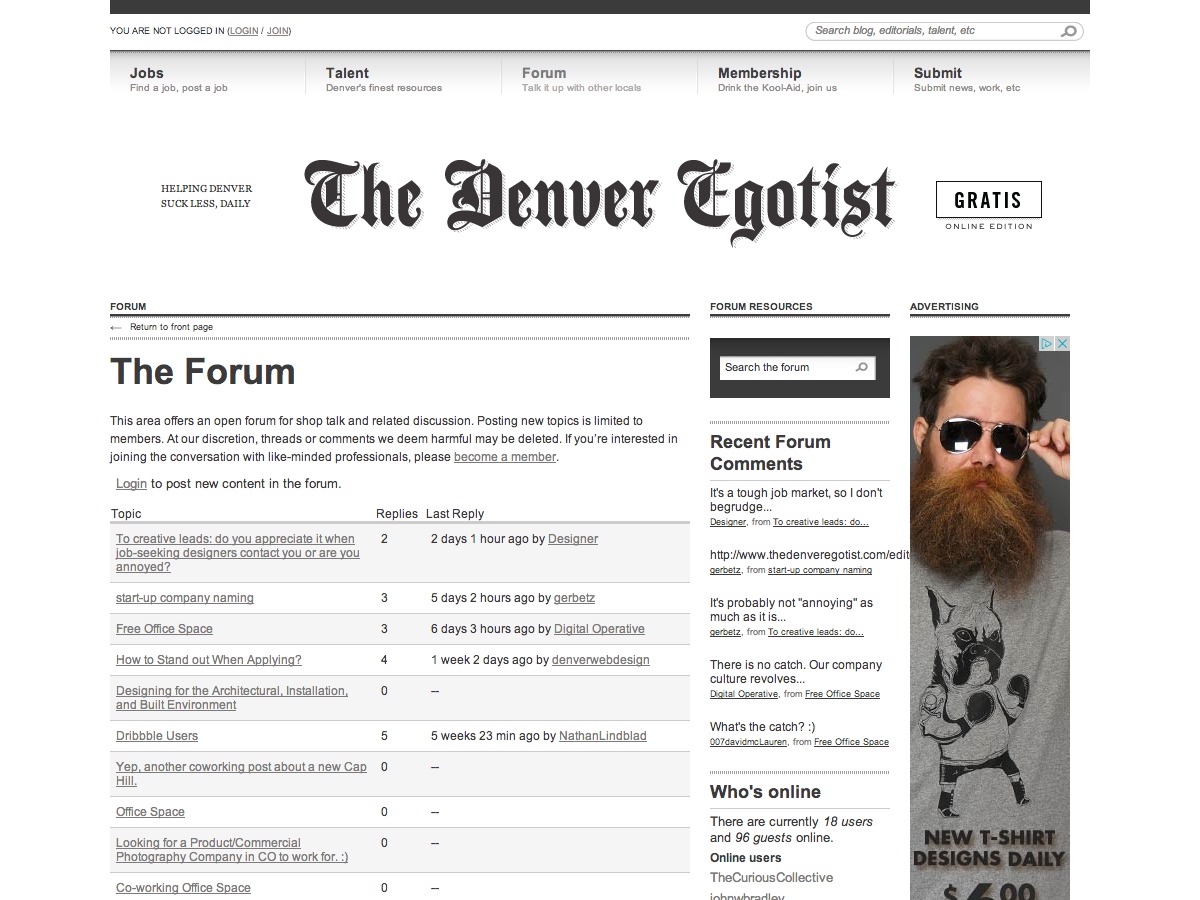Visit gerbetz's profile from the Last Reply column
This screenshot has width=1200, height=900.
click(x=574, y=598)
